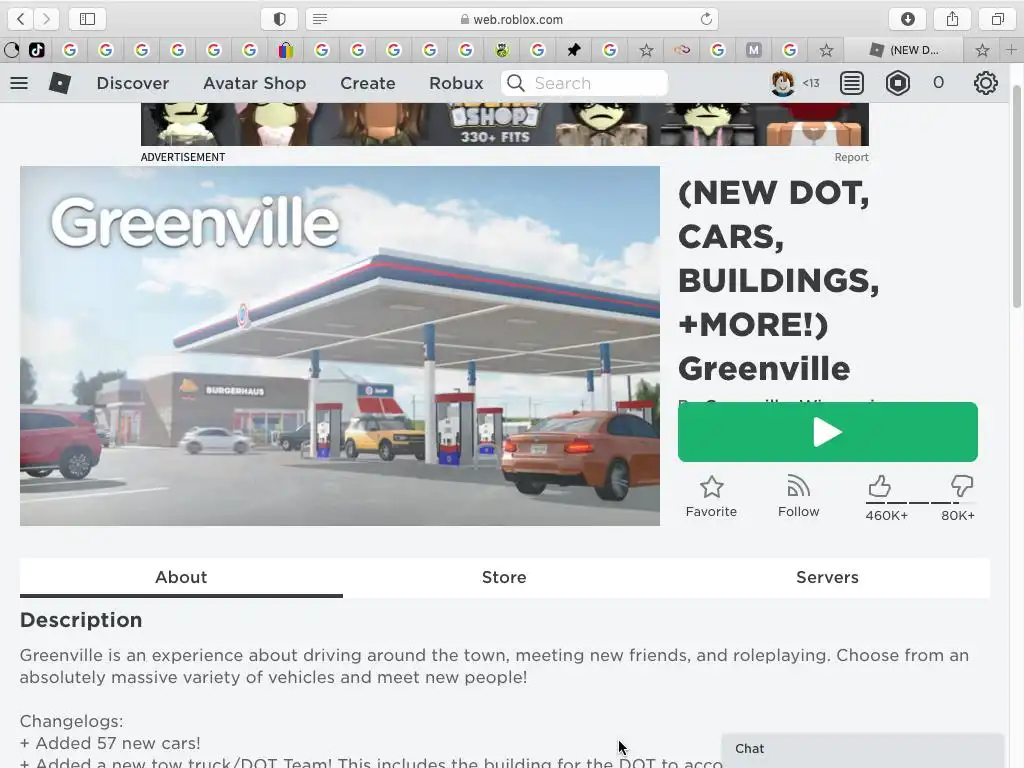Click the page vertical scrollbar
The width and height of the screenshot is (1024, 768).
coord(1016,196)
